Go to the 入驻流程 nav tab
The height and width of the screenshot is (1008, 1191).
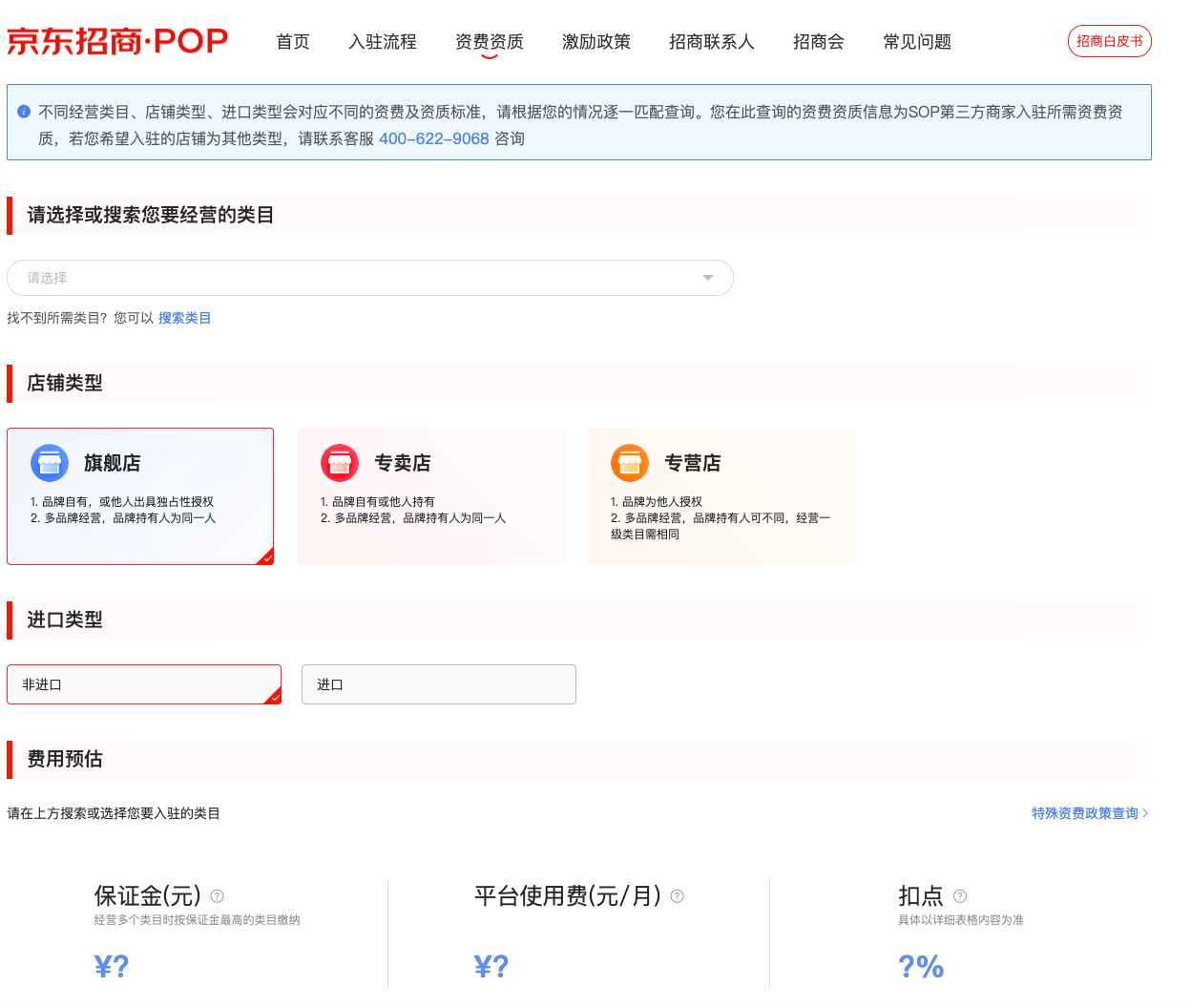tap(383, 42)
